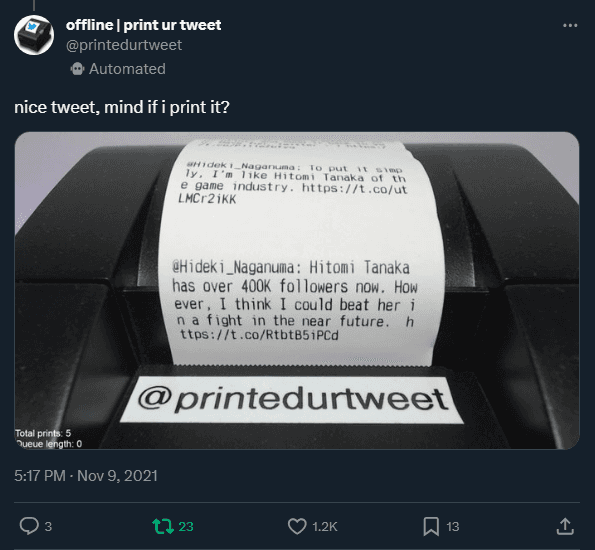Image resolution: width=595 pixels, height=550 pixels.
Task: View the 1.2K likes count
Action: click(325, 527)
